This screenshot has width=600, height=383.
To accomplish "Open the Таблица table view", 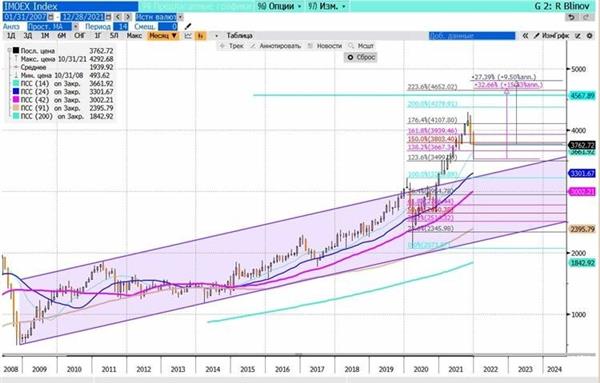I will [x=240, y=36].
